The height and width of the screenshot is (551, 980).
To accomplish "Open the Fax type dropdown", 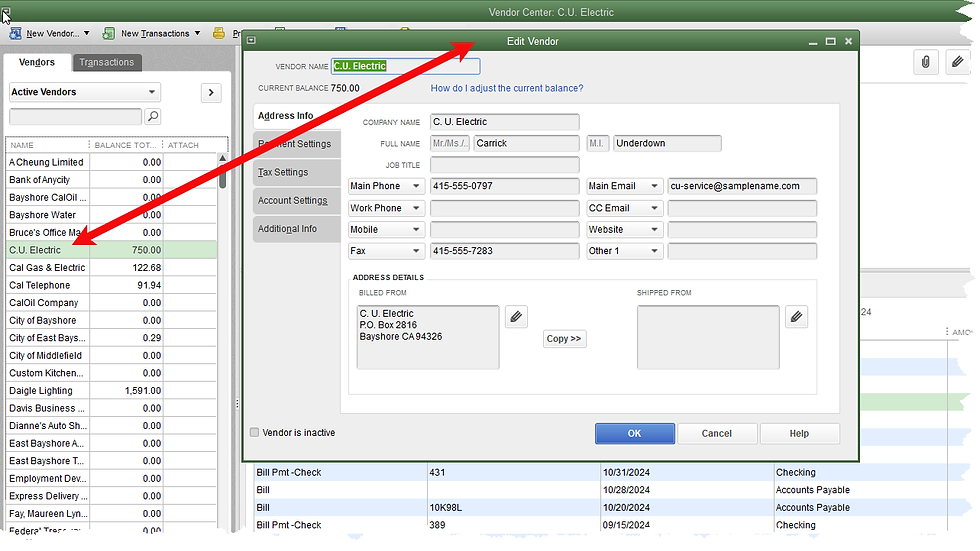I will (x=386, y=251).
